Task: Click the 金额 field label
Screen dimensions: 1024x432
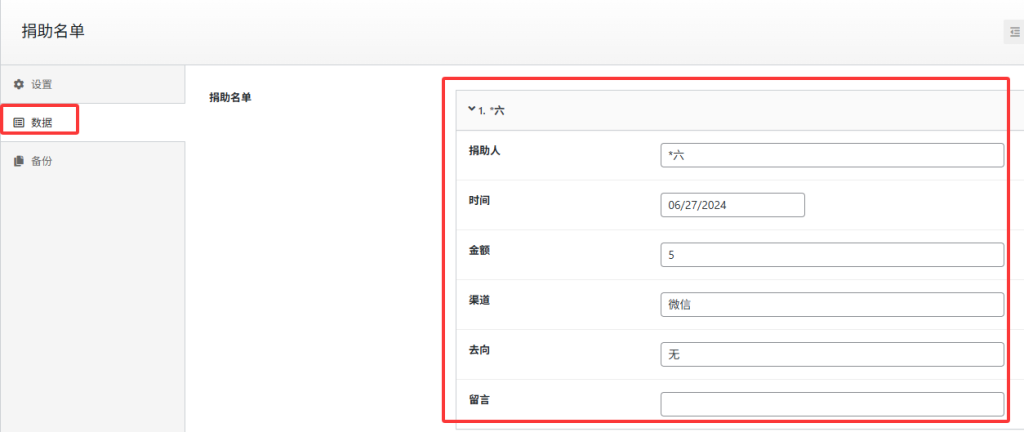Action: pos(479,250)
